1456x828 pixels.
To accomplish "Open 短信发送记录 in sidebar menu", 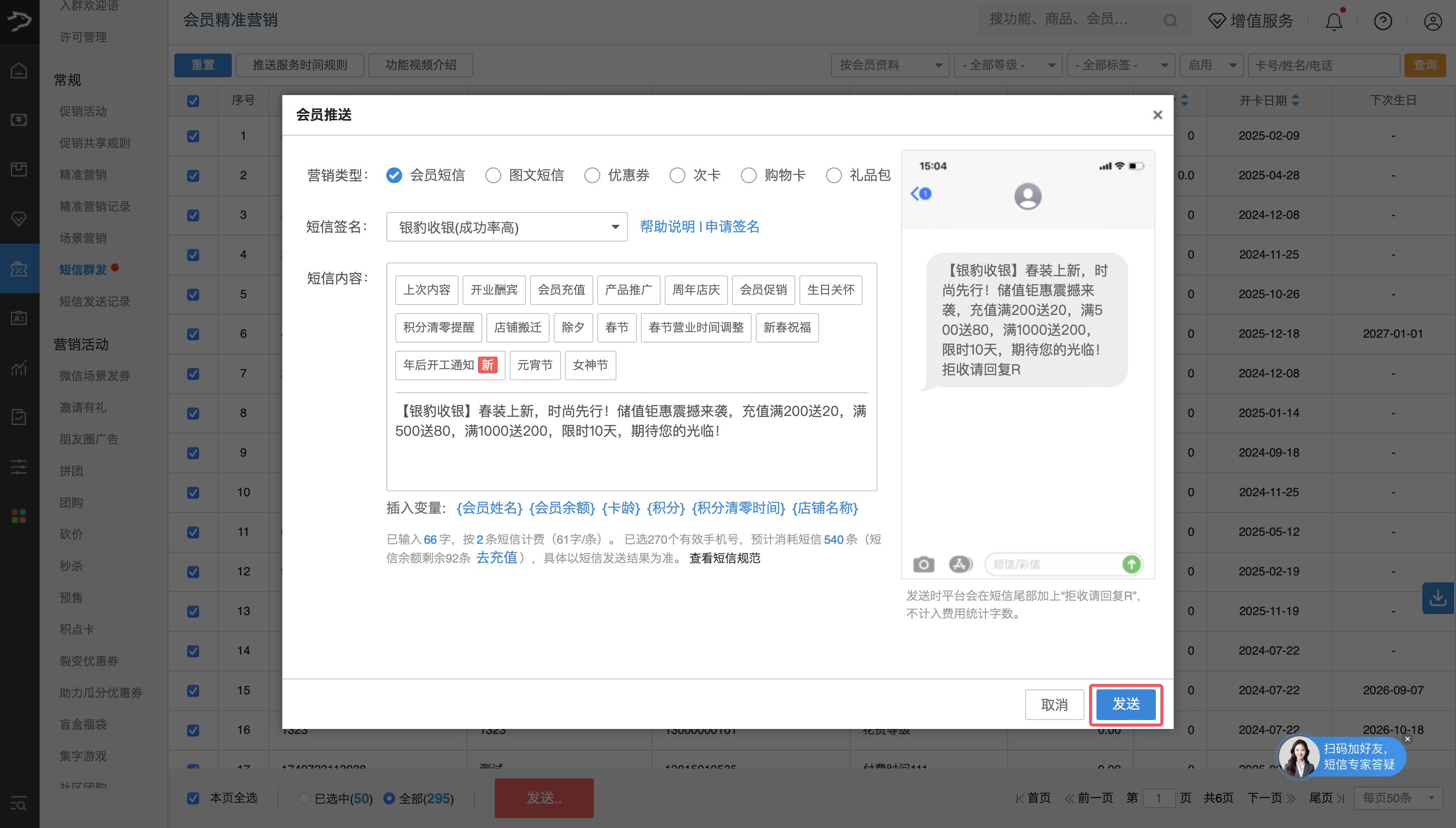I will click(95, 302).
